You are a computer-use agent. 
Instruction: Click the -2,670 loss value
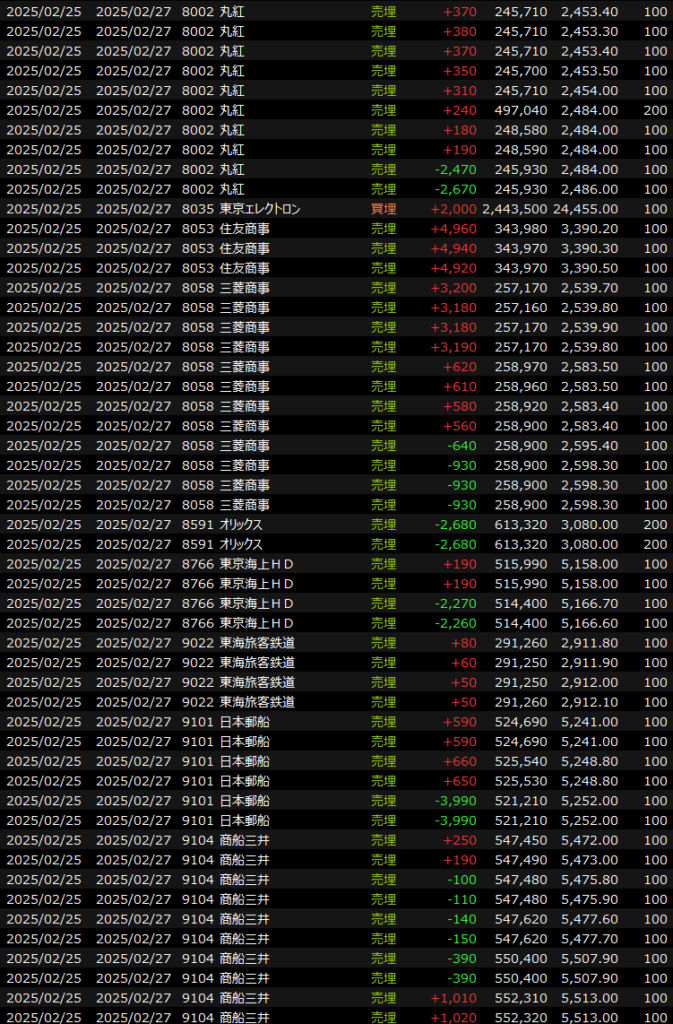(x=455, y=189)
